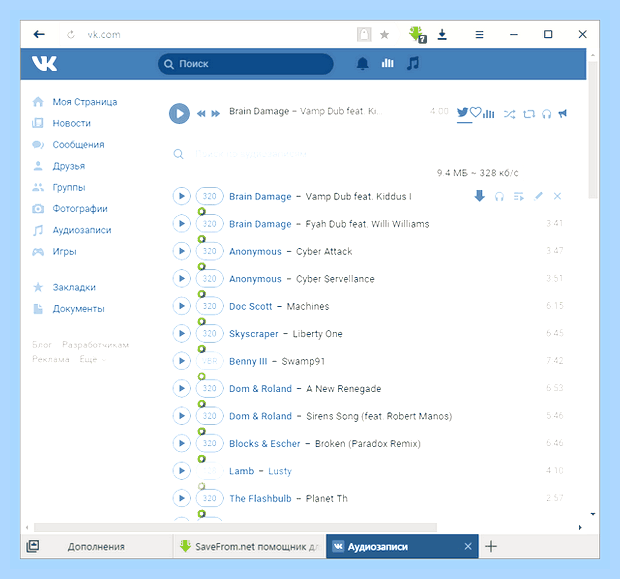Play Anonymous Cyber Attack
Screen dimensions: 620x579
[x=181, y=251]
